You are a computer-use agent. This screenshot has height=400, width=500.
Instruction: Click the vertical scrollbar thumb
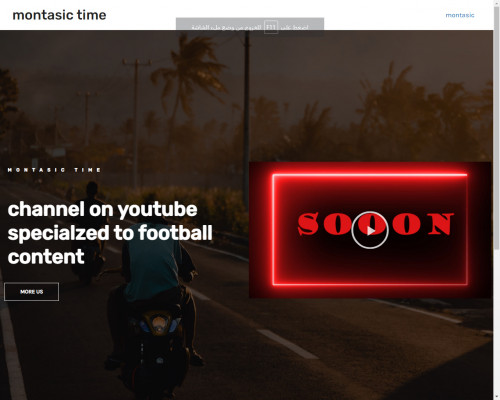click(x=496, y=127)
